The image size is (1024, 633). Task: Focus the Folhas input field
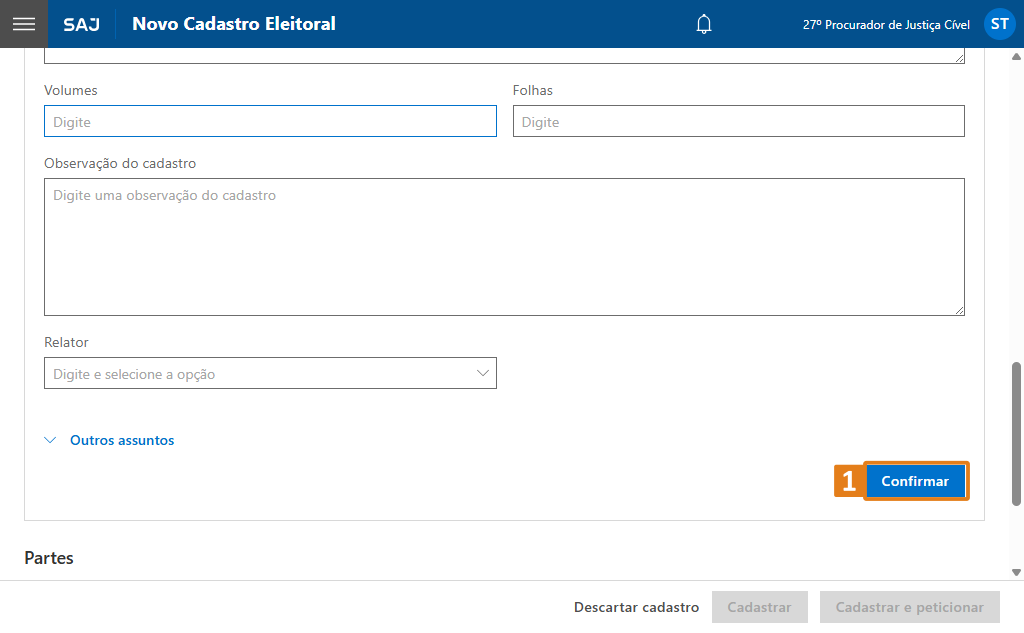pyautogui.click(x=738, y=122)
